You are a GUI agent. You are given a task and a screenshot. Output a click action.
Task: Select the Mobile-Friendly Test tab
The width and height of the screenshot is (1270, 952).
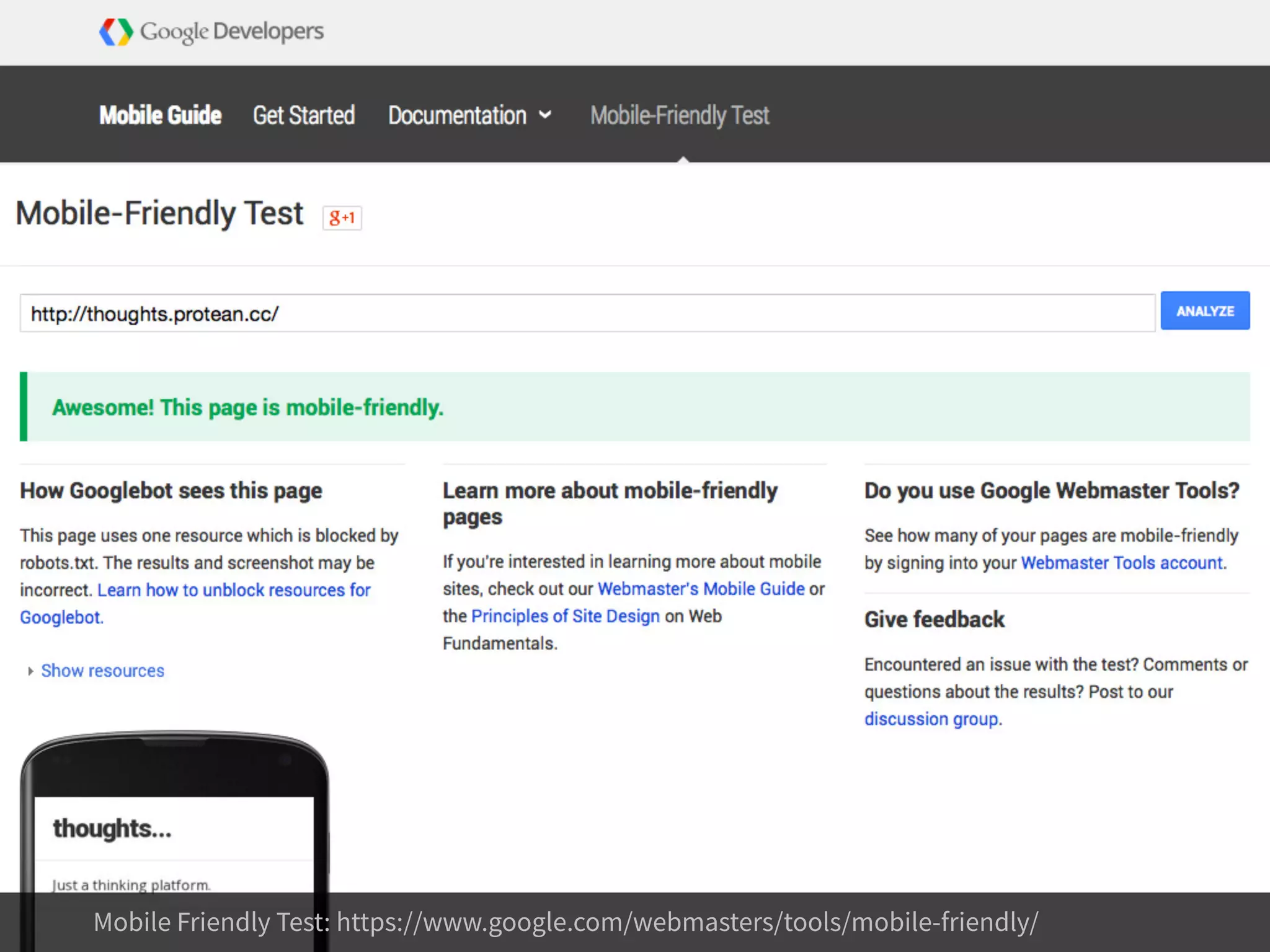coord(680,115)
